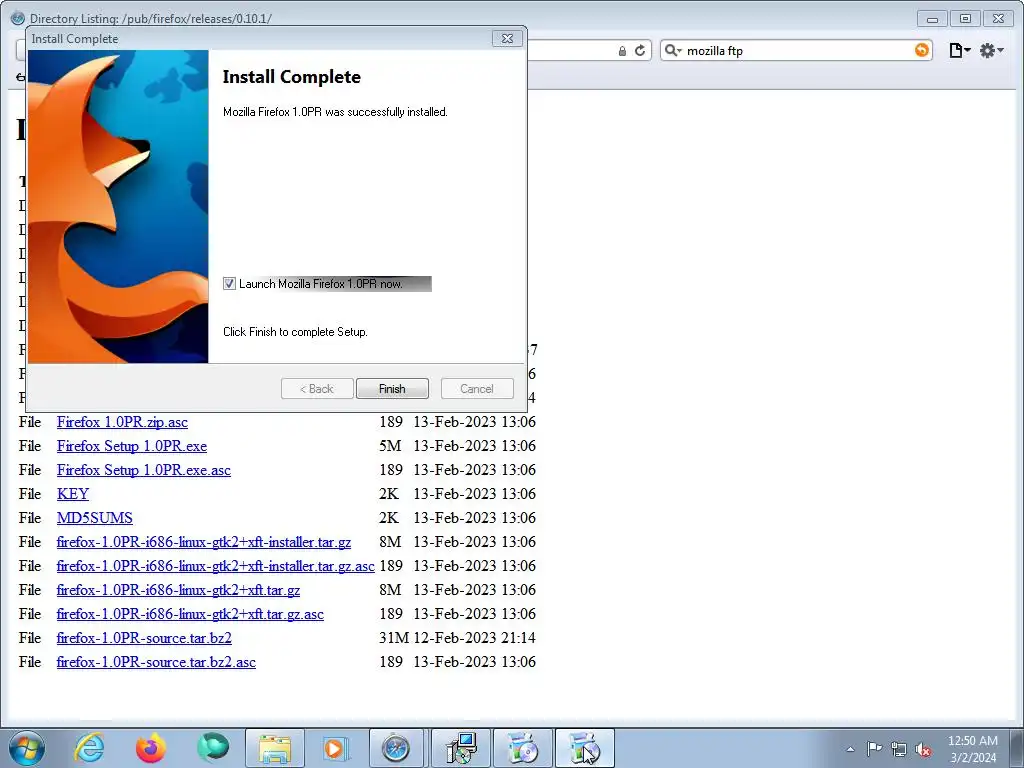Click the 5M size of Firefox Setup exe

click(390, 446)
